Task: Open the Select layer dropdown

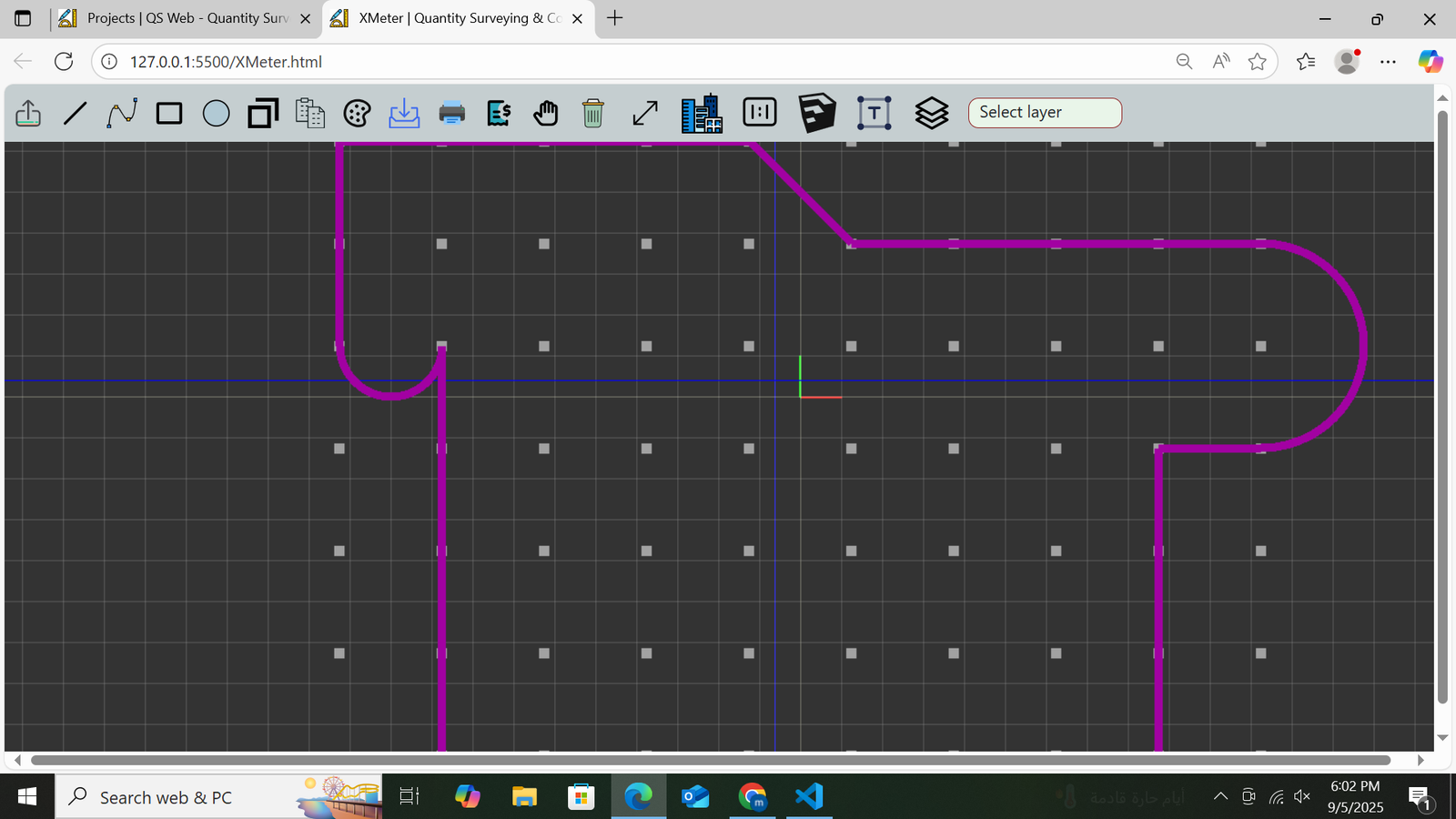Action: pos(1045,113)
